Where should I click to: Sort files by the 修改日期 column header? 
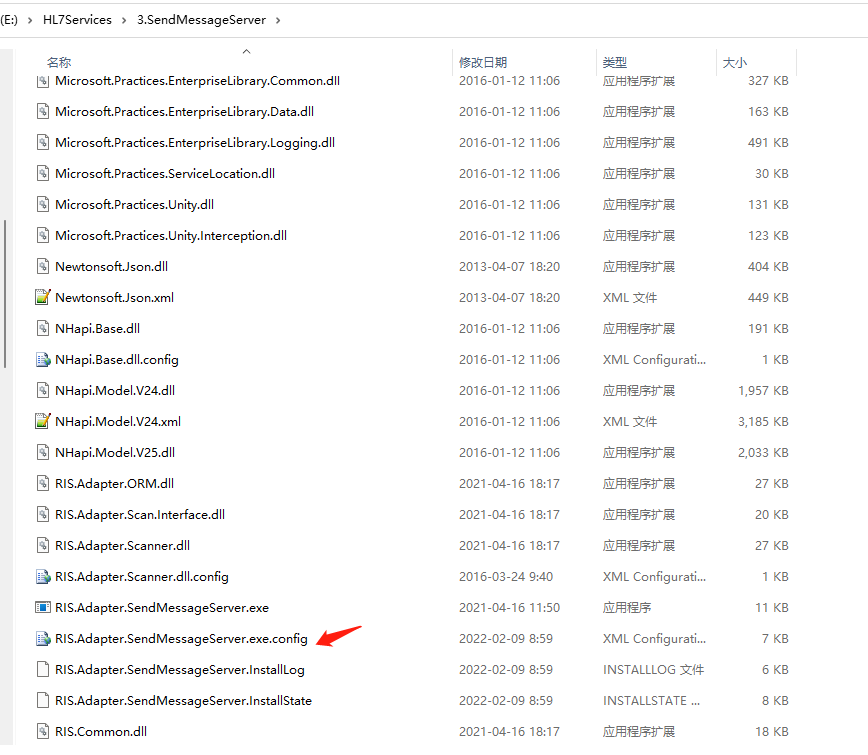483,63
